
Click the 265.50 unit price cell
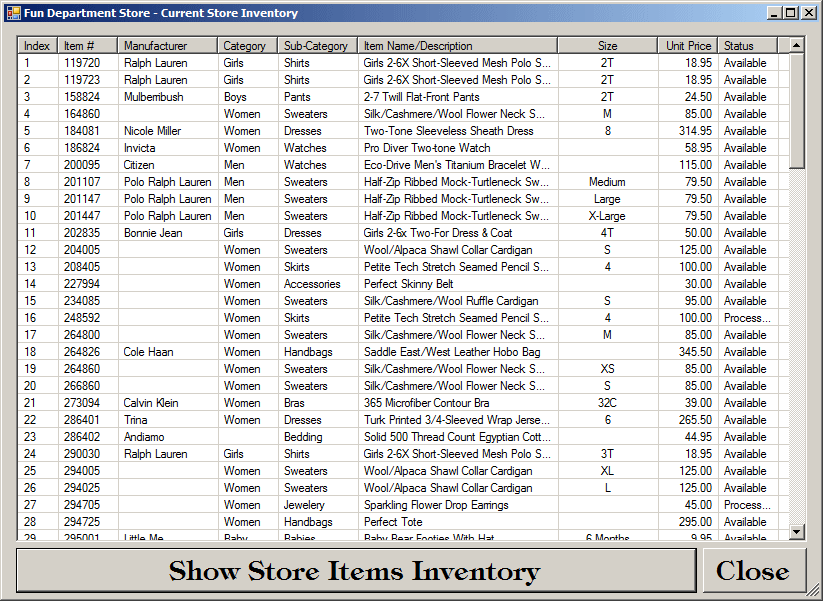695,420
